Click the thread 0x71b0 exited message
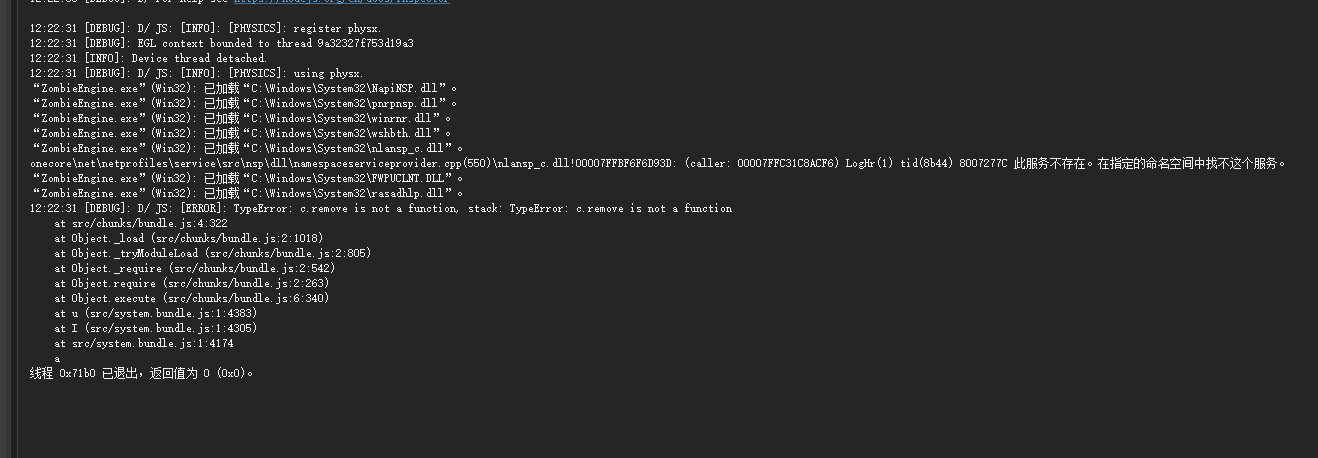This screenshot has width=1318, height=458. tap(142, 373)
